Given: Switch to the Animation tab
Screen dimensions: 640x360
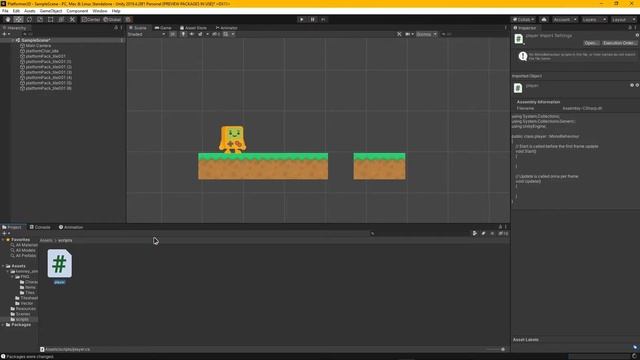Looking at the screenshot, I should (x=71, y=227).
